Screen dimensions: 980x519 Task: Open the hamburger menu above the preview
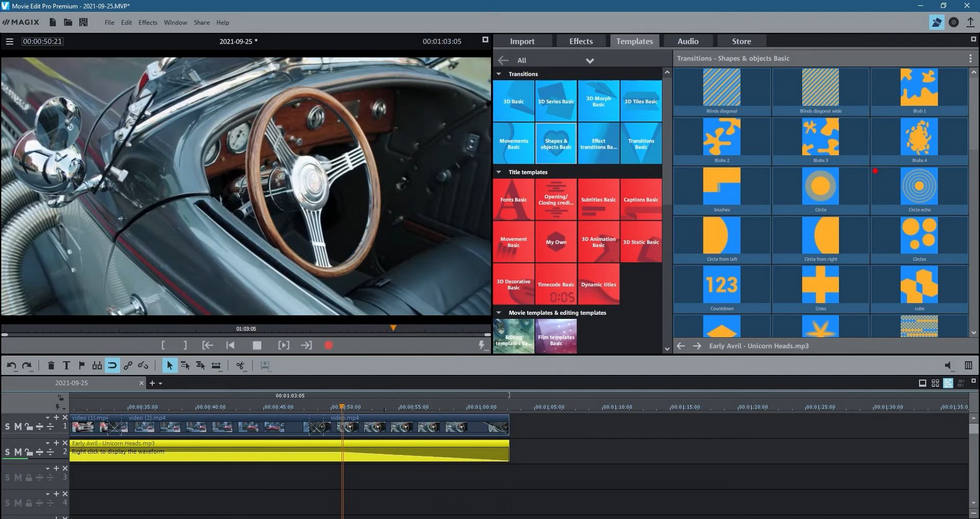(x=9, y=41)
